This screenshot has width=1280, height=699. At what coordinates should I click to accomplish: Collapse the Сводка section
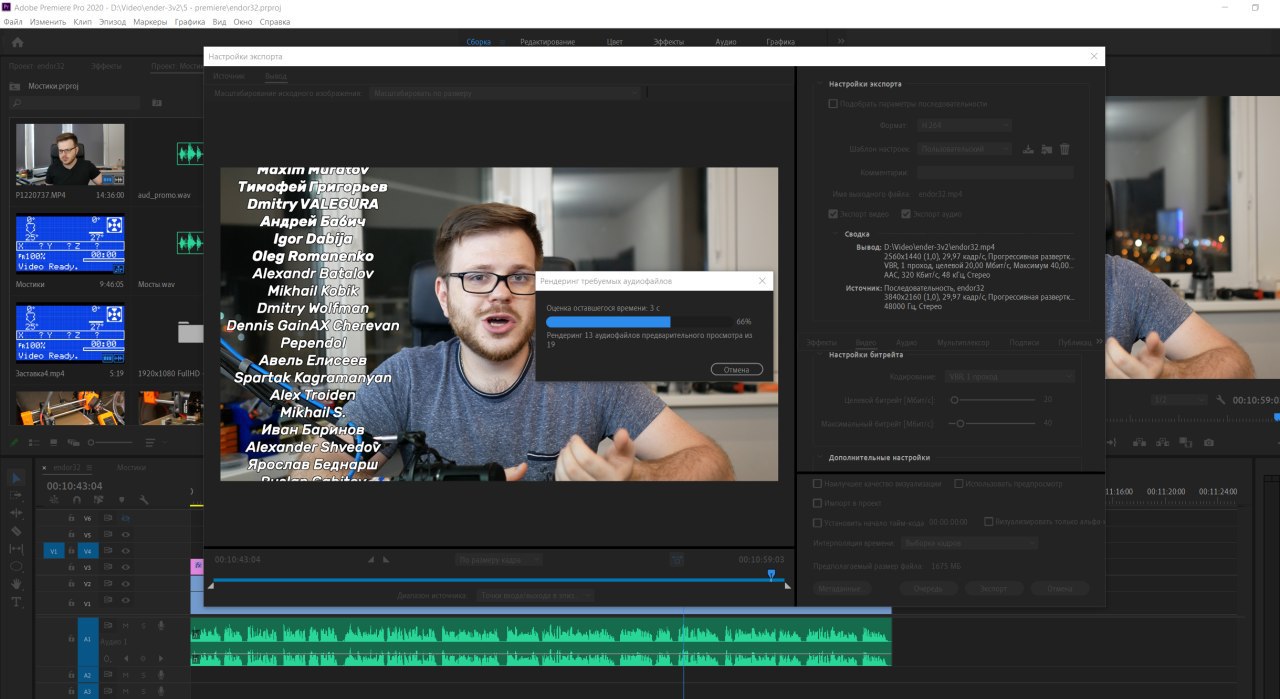click(x=836, y=234)
